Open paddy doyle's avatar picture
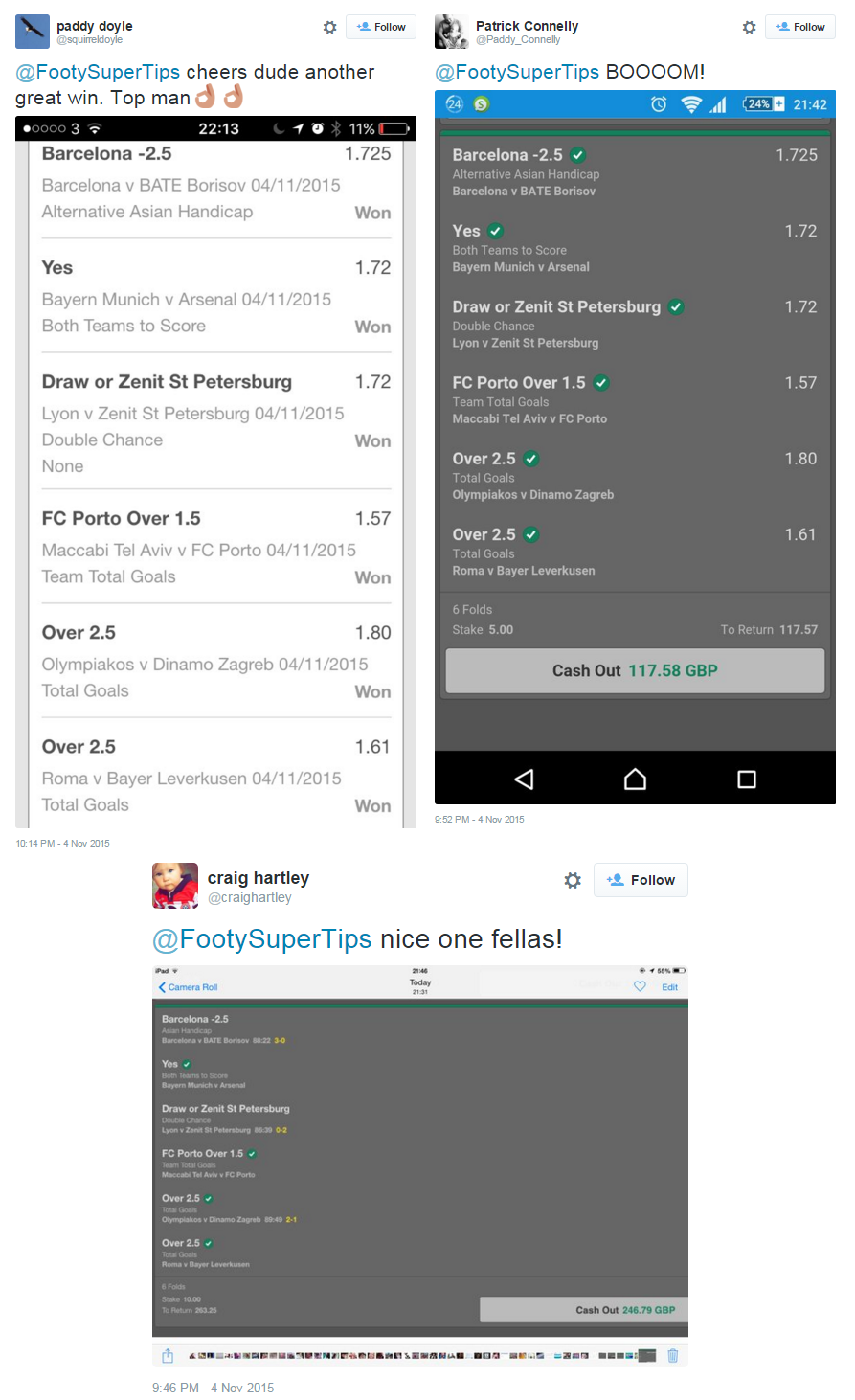The width and height of the screenshot is (855, 1400). [33, 32]
